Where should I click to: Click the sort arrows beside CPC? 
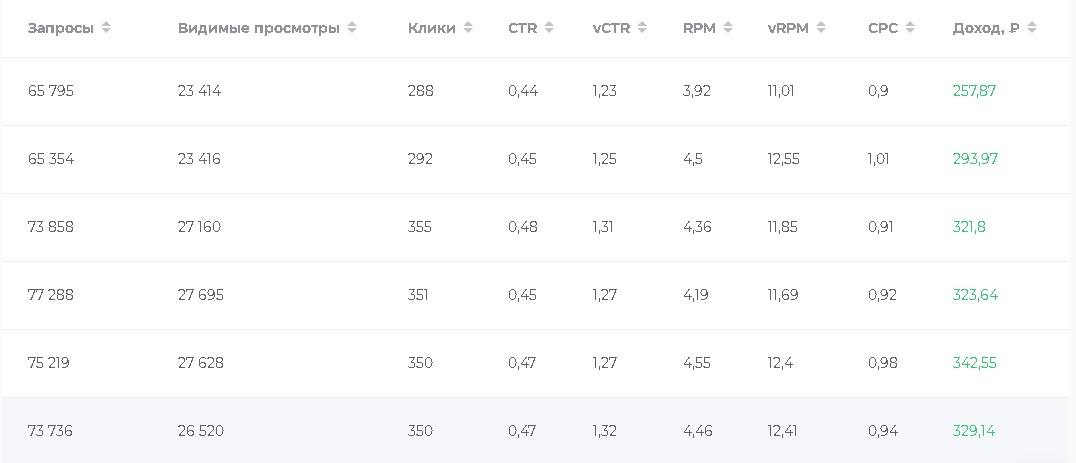[910, 28]
